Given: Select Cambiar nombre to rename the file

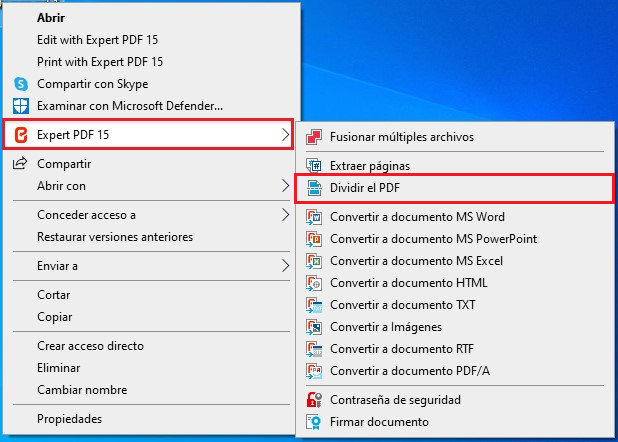Looking at the screenshot, I should coord(84,390).
